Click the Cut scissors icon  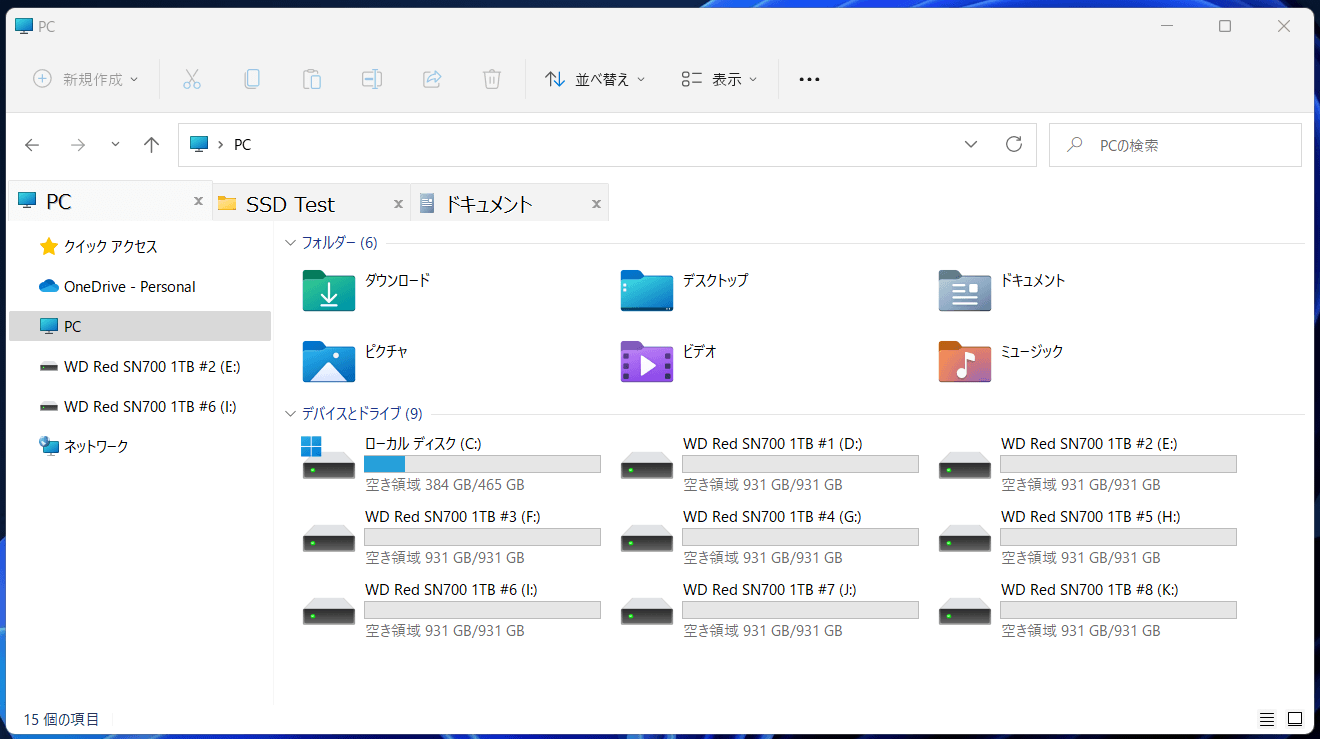[x=192, y=79]
